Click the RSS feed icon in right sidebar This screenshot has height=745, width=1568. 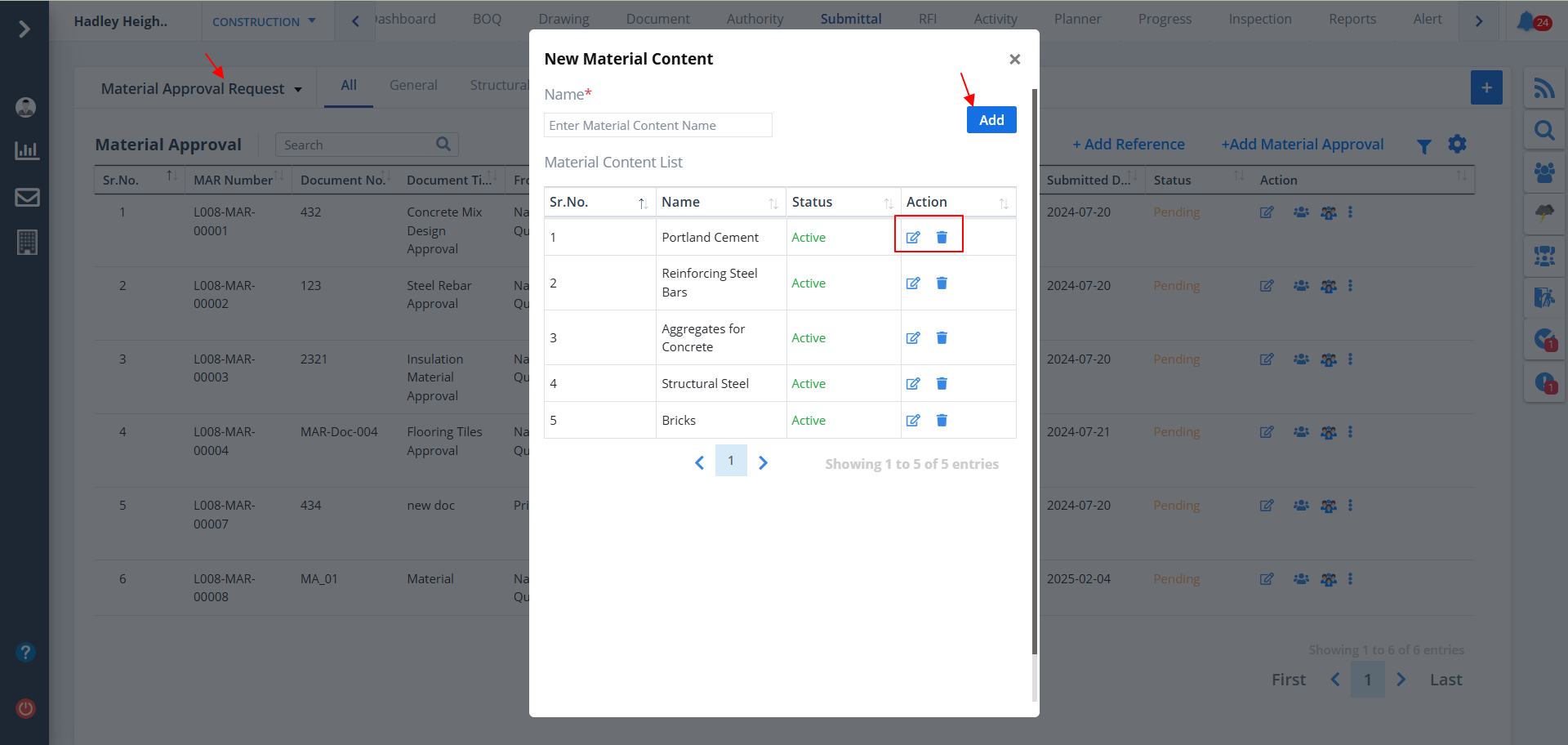[1543, 88]
